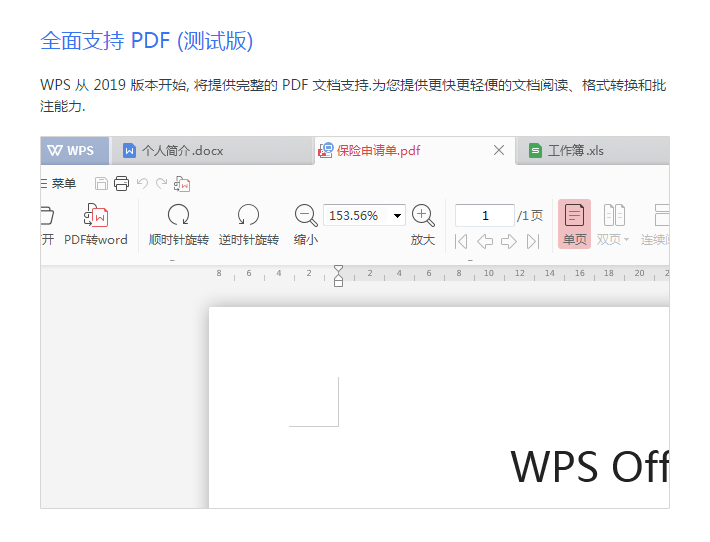The image size is (710, 542).
Task: Click the print icon in quick toolbar
Action: coord(121,183)
